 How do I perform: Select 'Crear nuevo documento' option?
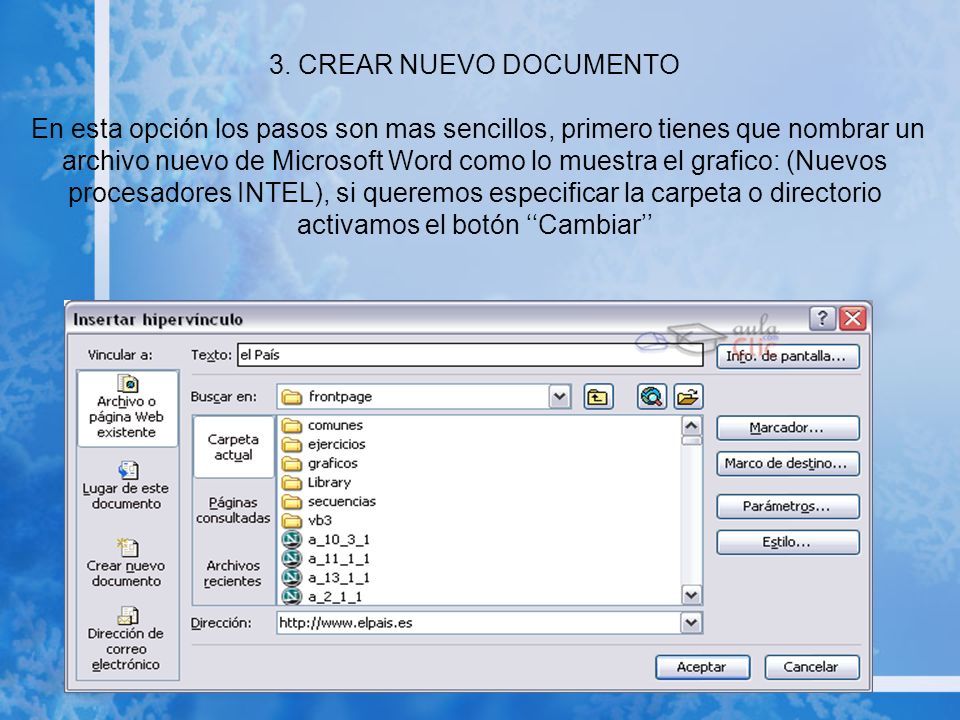pyautogui.click(x=126, y=563)
